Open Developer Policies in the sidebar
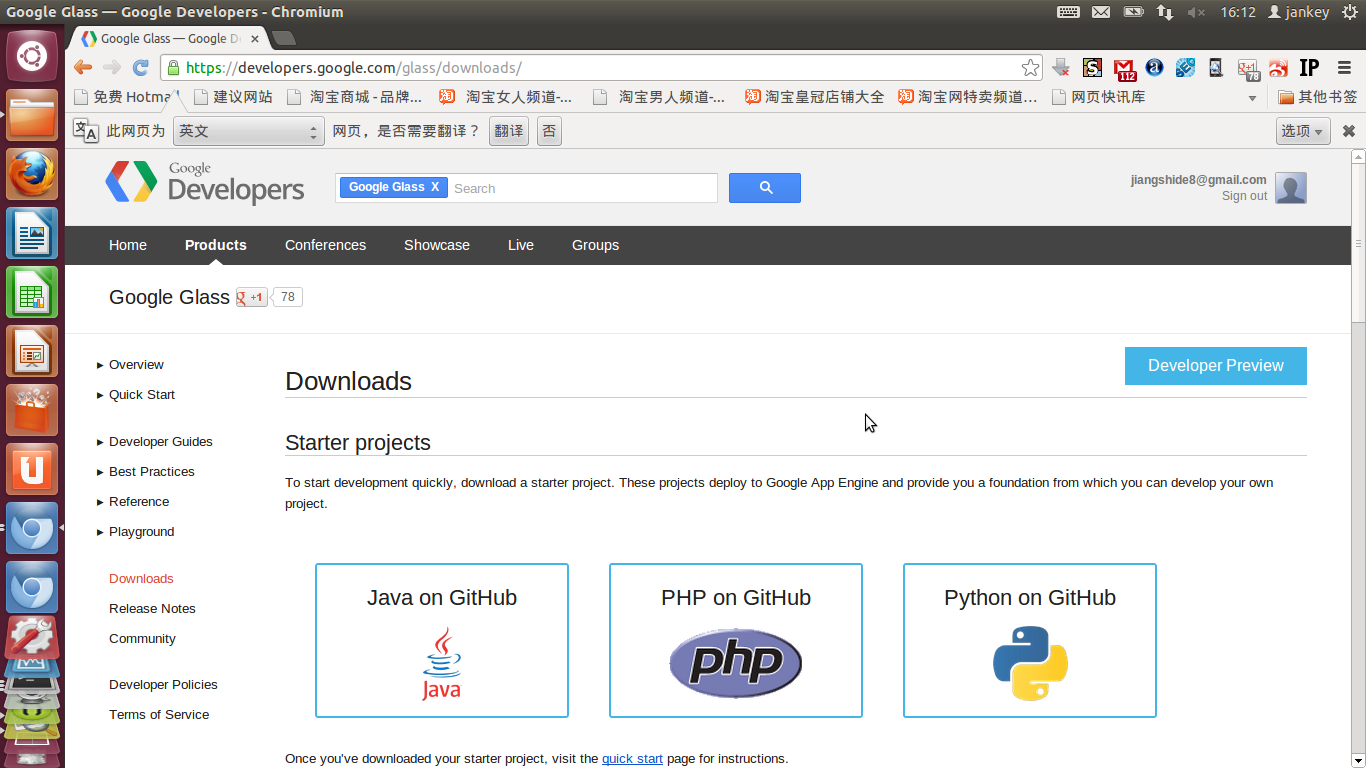Viewport: 1366px width, 768px height. (163, 685)
